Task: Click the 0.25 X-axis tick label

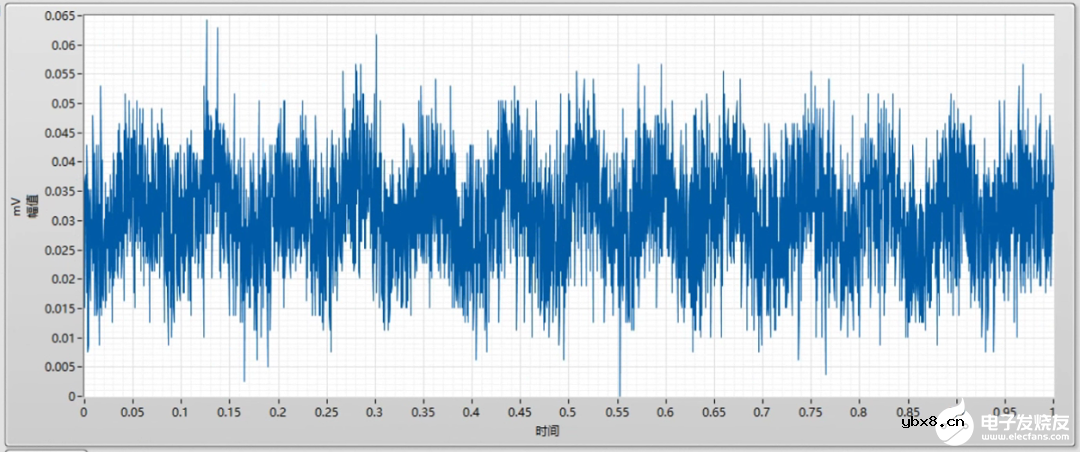Action: (325, 412)
